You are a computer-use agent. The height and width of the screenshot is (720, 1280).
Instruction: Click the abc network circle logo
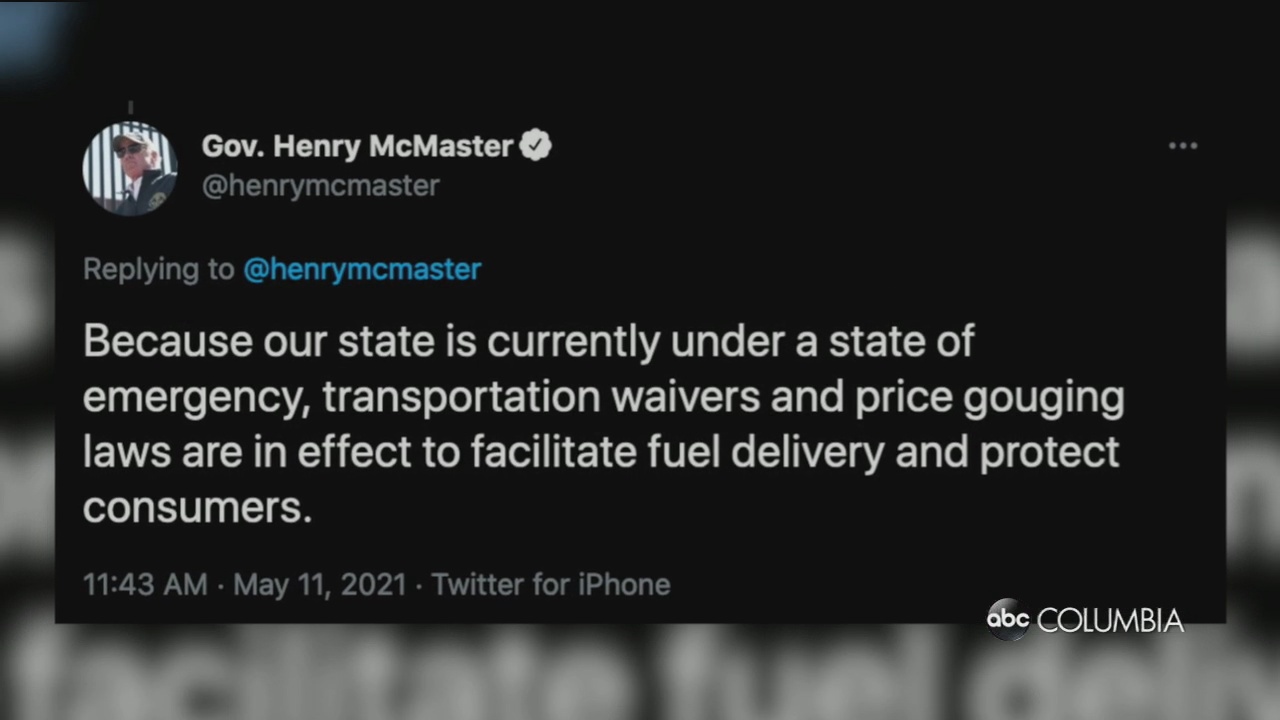click(1008, 619)
